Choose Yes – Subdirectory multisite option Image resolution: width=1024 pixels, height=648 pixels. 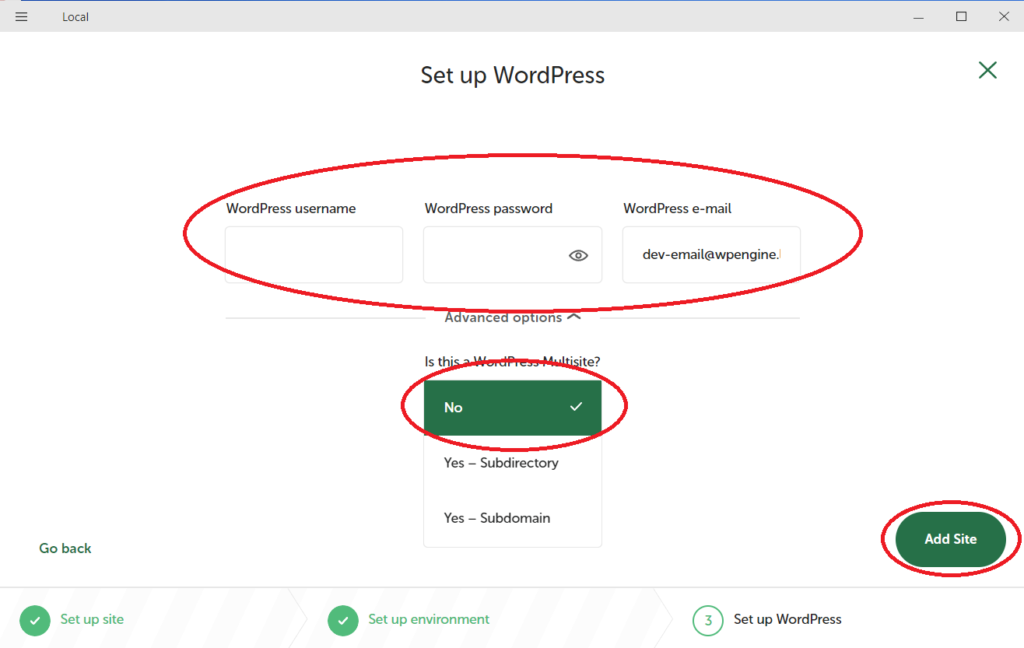[x=513, y=462]
